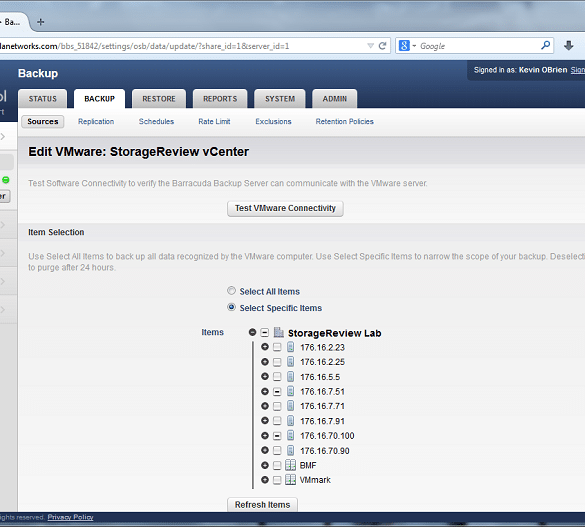The height and width of the screenshot is (527, 585).
Task: Check the 176.16.5.5 checkbox
Action: coord(277,377)
